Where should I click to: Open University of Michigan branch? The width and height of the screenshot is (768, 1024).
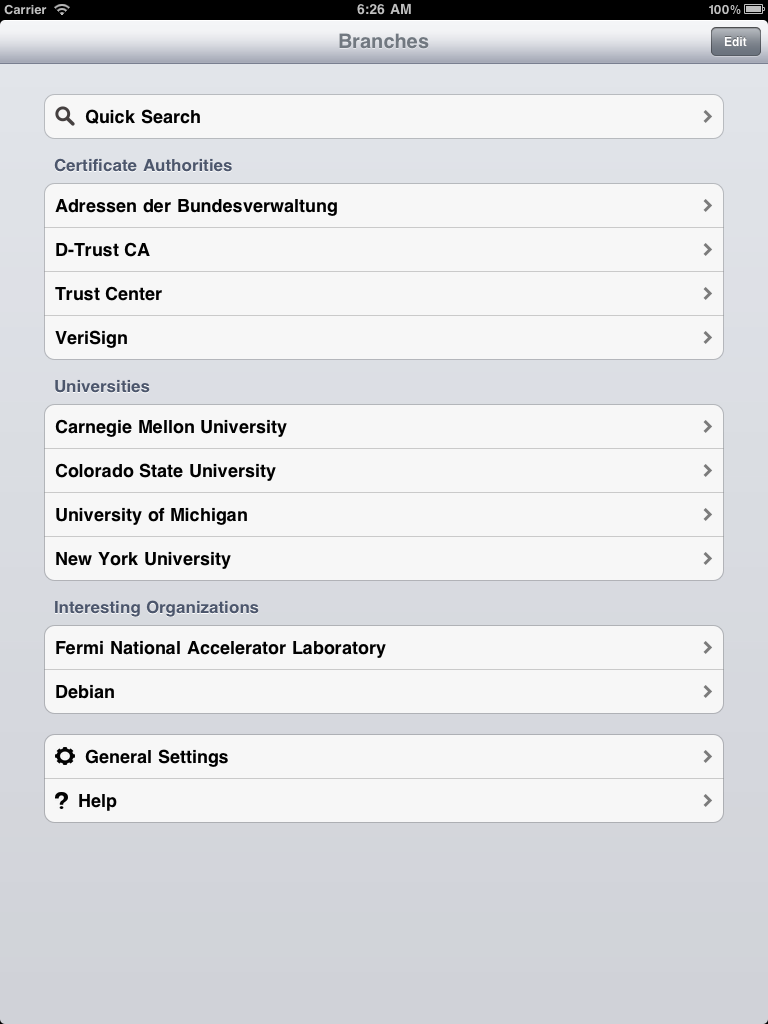(x=384, y=515)
